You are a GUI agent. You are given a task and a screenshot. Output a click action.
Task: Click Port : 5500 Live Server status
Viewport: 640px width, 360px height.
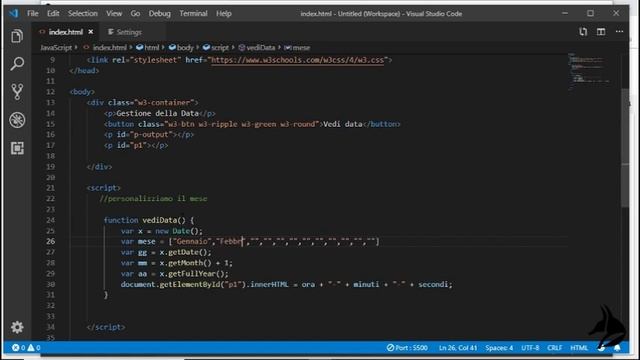pos(407,348)
